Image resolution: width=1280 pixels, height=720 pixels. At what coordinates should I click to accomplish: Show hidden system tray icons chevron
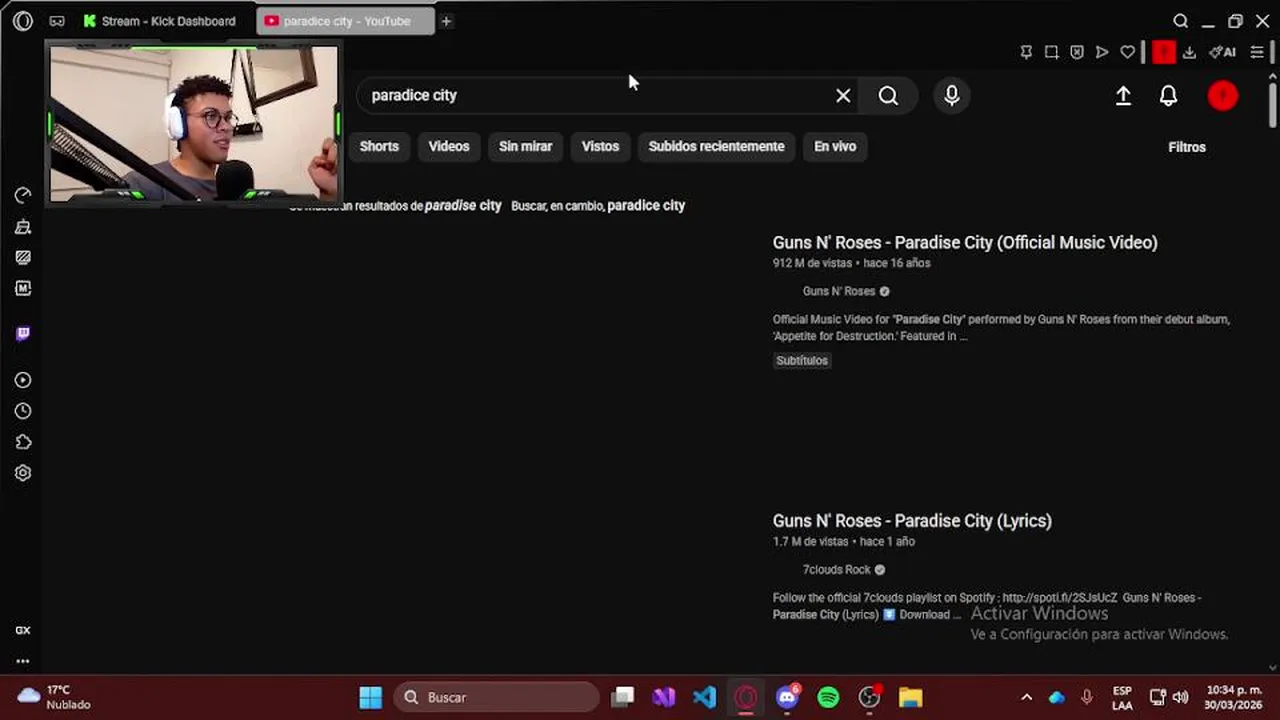click(x=1026, y=697)
